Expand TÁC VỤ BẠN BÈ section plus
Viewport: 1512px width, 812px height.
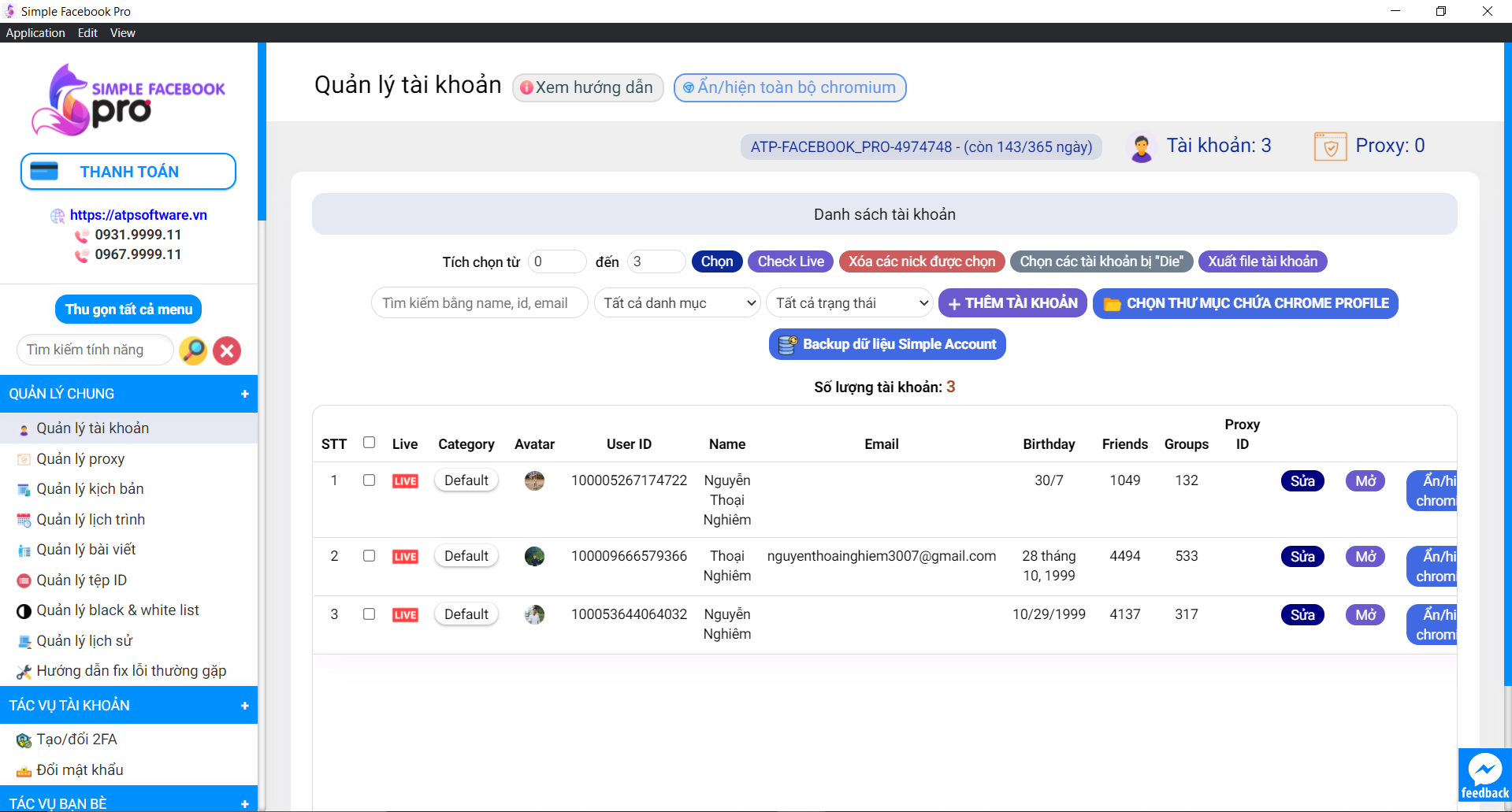click(x=245, y=803)
